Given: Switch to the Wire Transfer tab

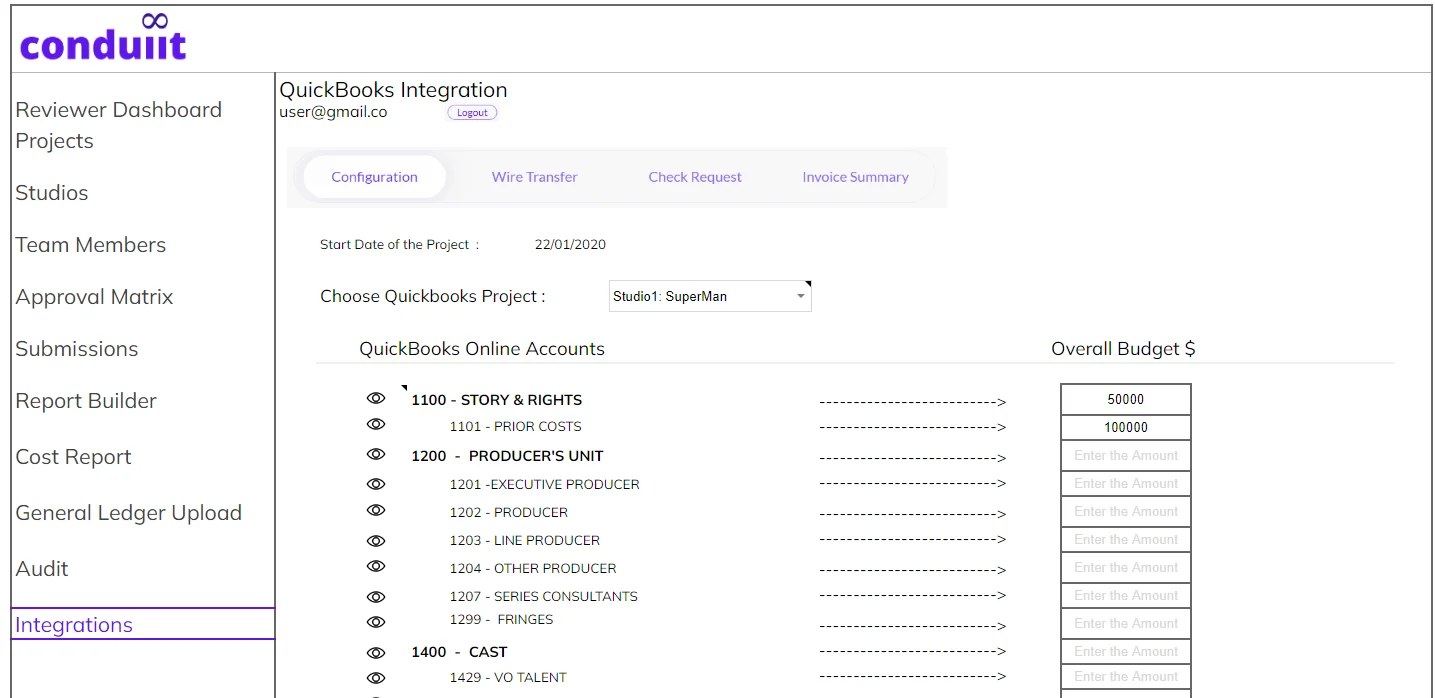Looking at the screenshot, I should [534, 176].
